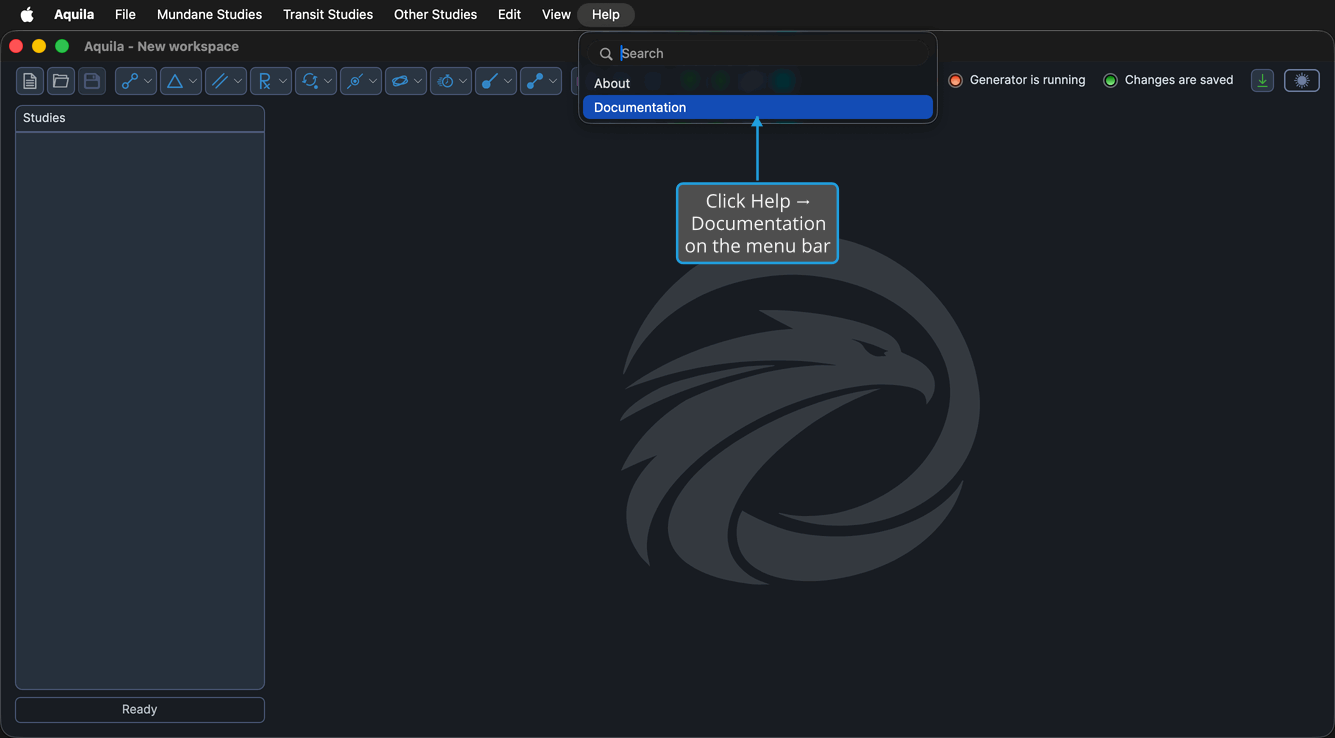The height and width of the screenshot is (738, 1335).
Task: Open the File menu
Action: click(x=125, y=14)
